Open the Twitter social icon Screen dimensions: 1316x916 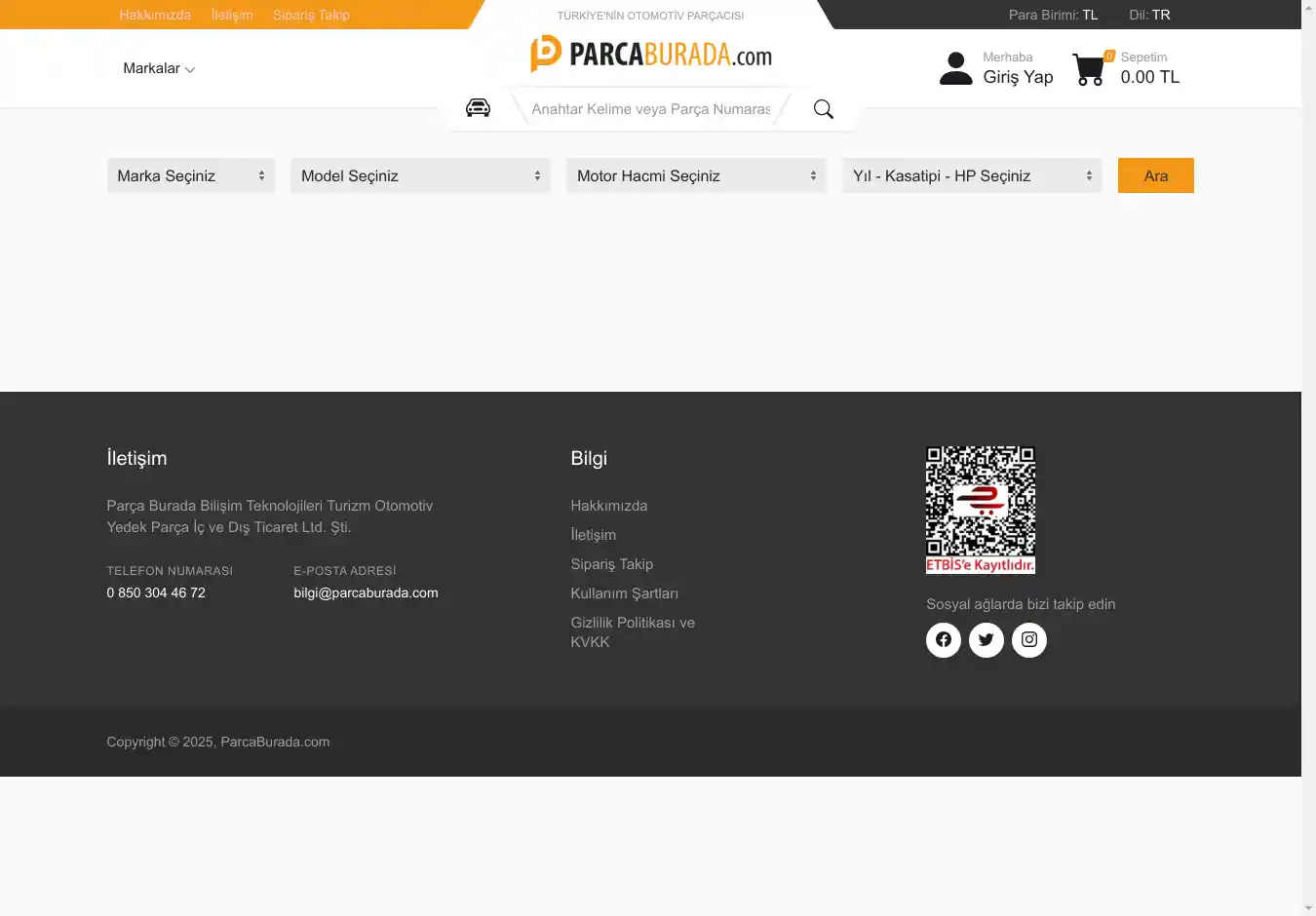click(986, 640)
